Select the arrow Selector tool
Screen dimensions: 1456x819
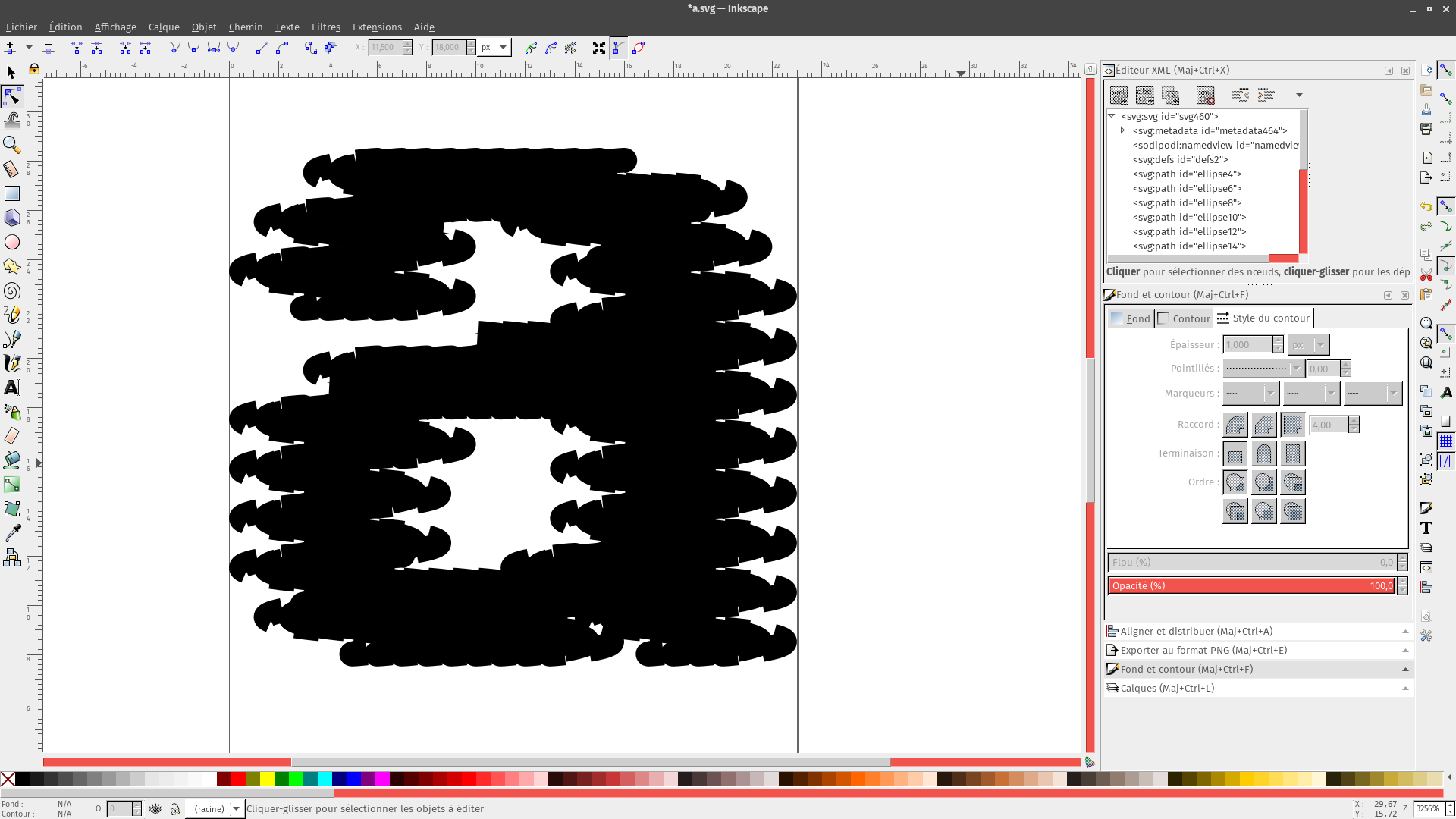(x=11, y=72)
